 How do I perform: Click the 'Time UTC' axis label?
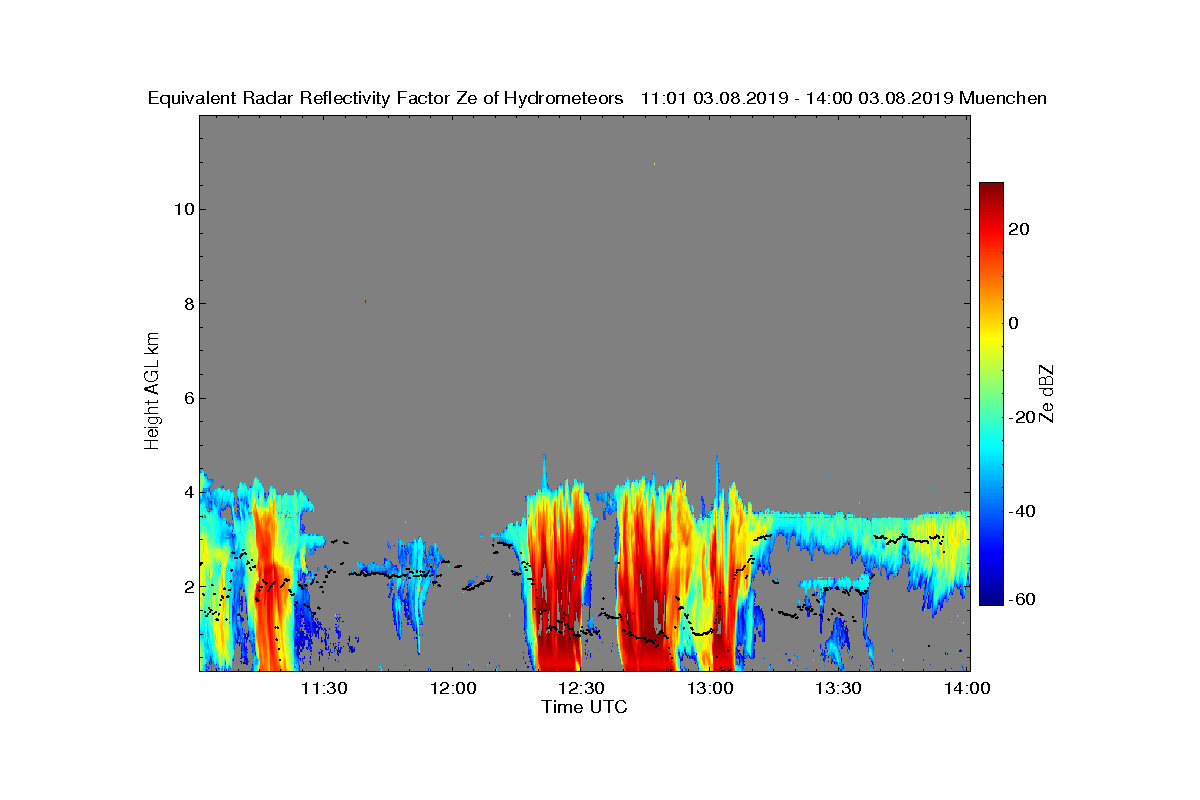pyautogui.click(x=585, y=707)
